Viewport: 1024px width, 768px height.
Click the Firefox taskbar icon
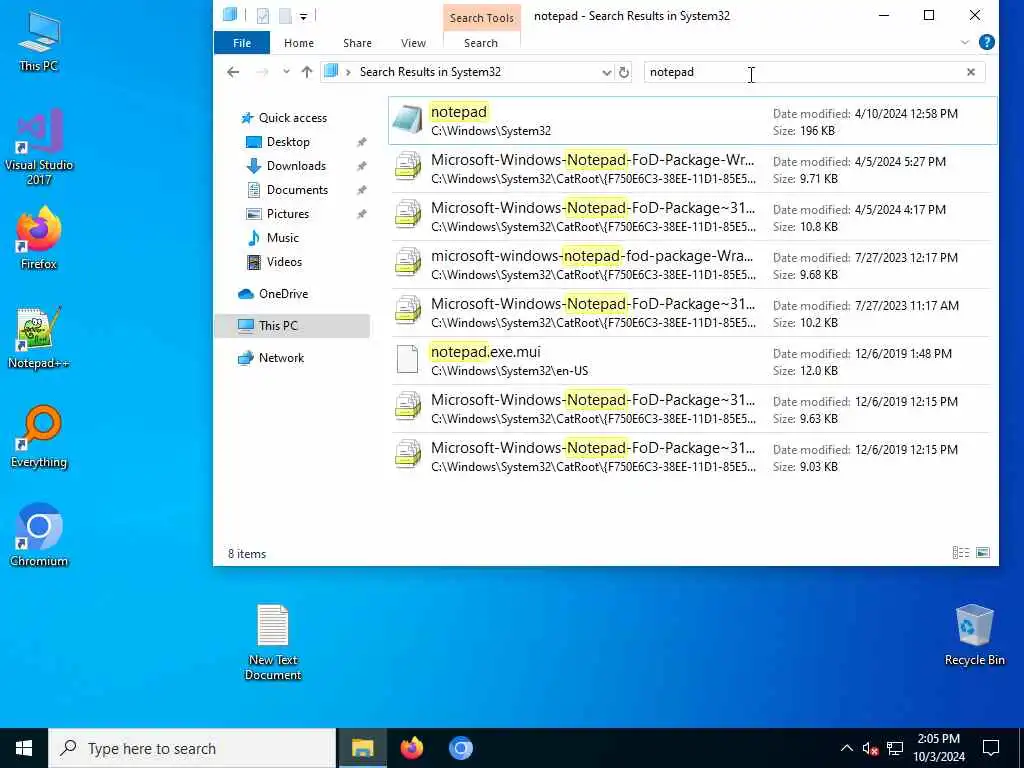[x=411, y=748]
